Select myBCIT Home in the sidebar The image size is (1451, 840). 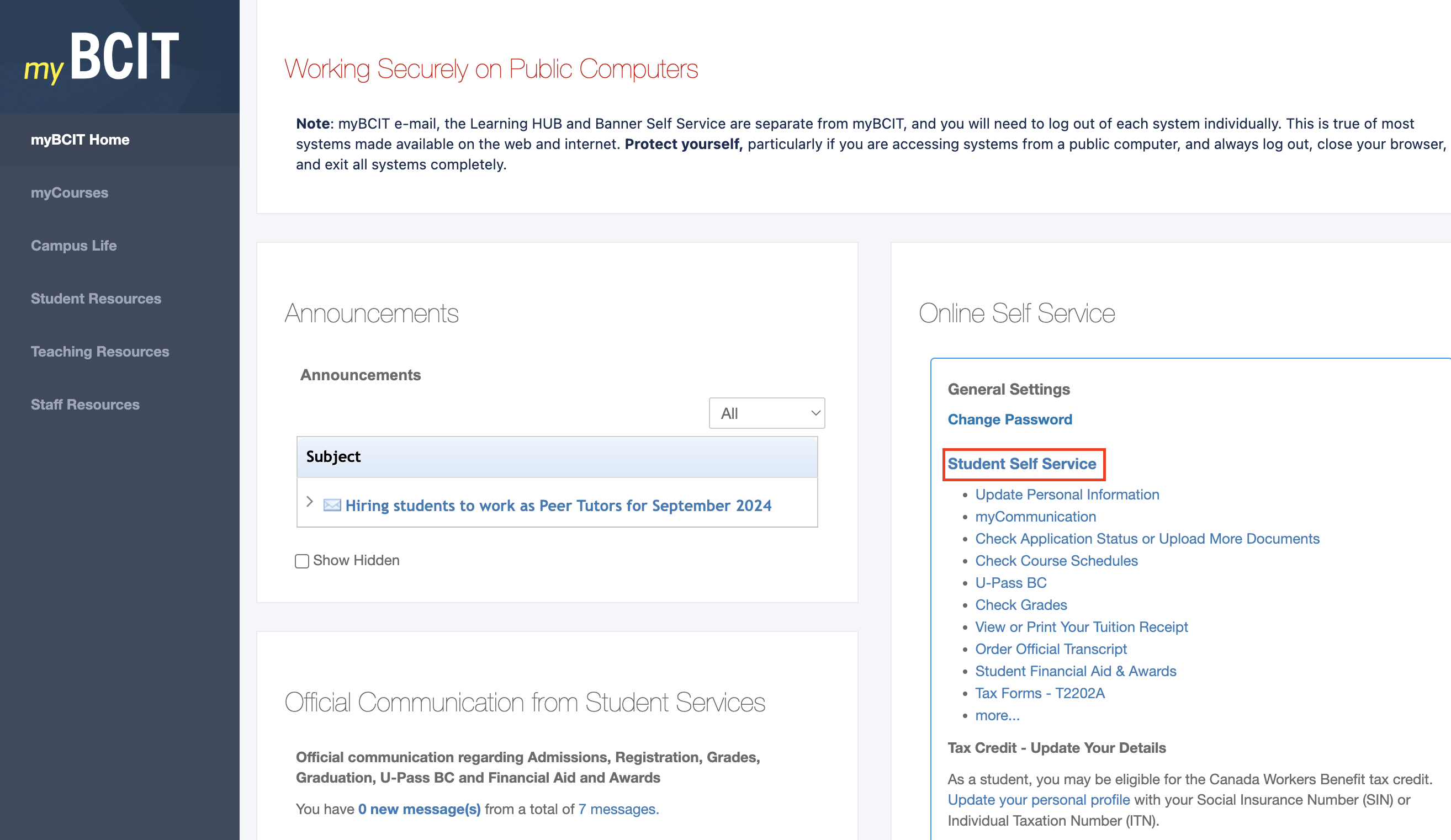[80, 139]
